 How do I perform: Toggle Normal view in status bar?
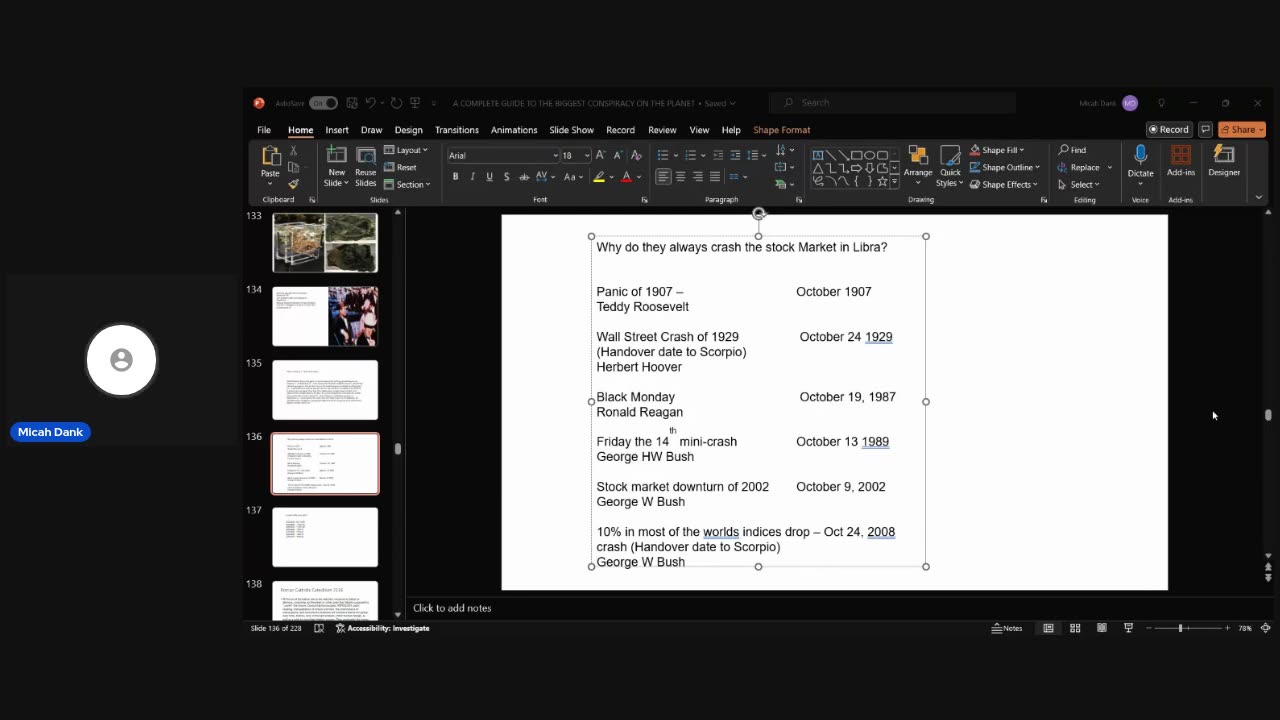coord(1048,628)
